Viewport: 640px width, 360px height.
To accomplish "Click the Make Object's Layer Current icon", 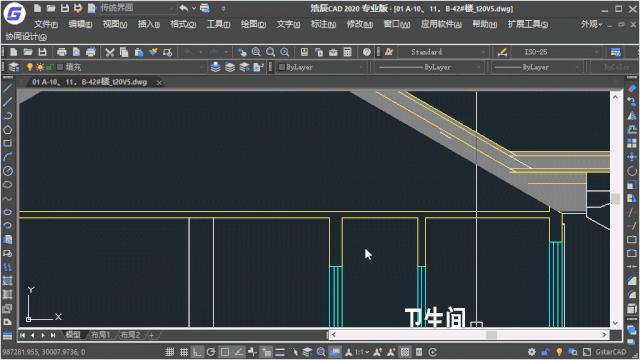I will tap(216, 67).
